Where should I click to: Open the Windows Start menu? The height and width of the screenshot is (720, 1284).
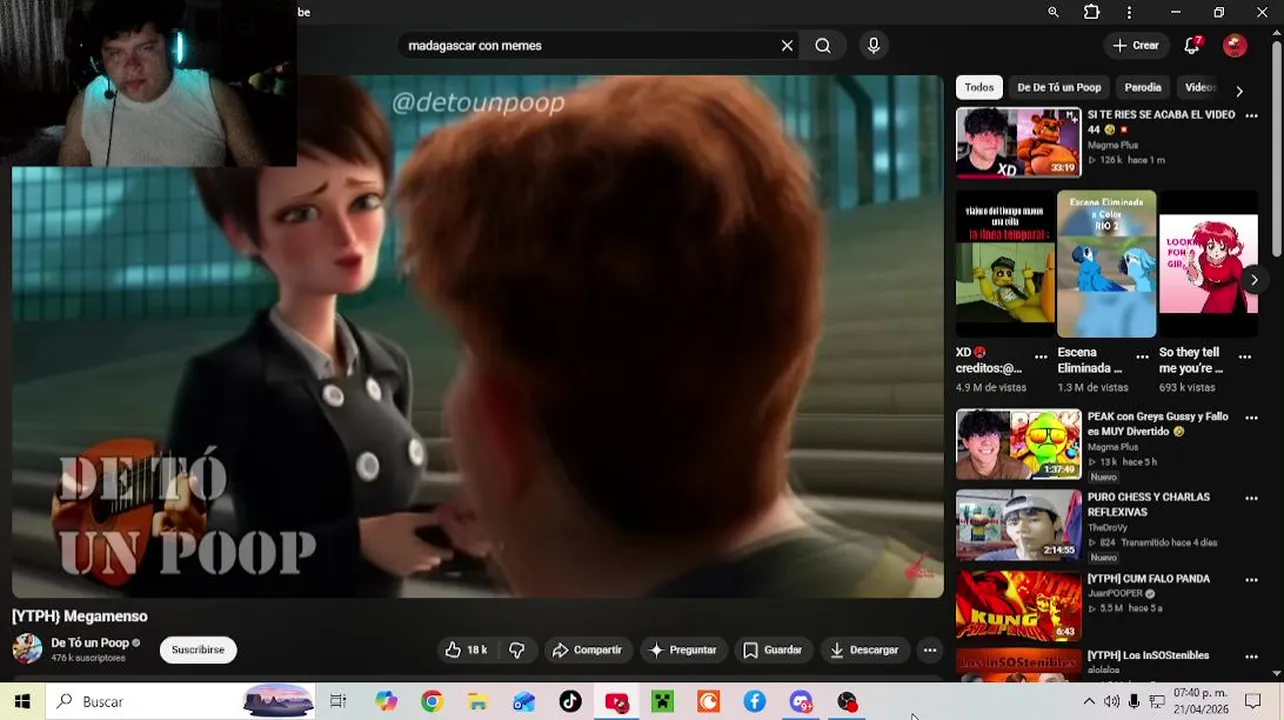pos(22,702)
